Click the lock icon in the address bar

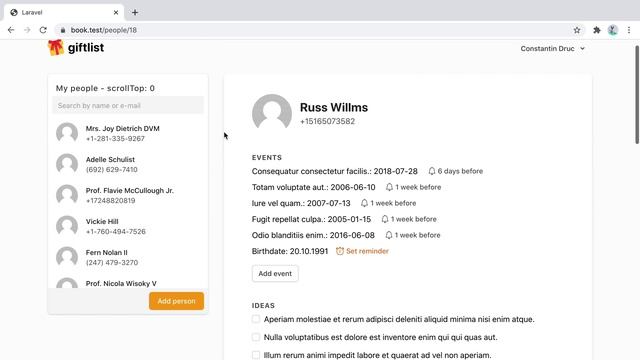pos(62,30)
